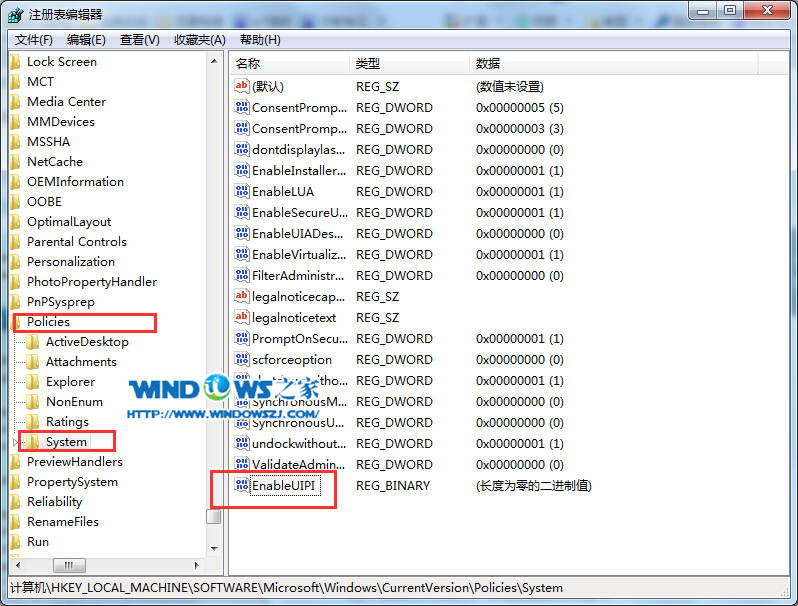Viewport: 798px width, 606px height.
Task: Select the Explorer key under Policies
Action: point(70,382)
